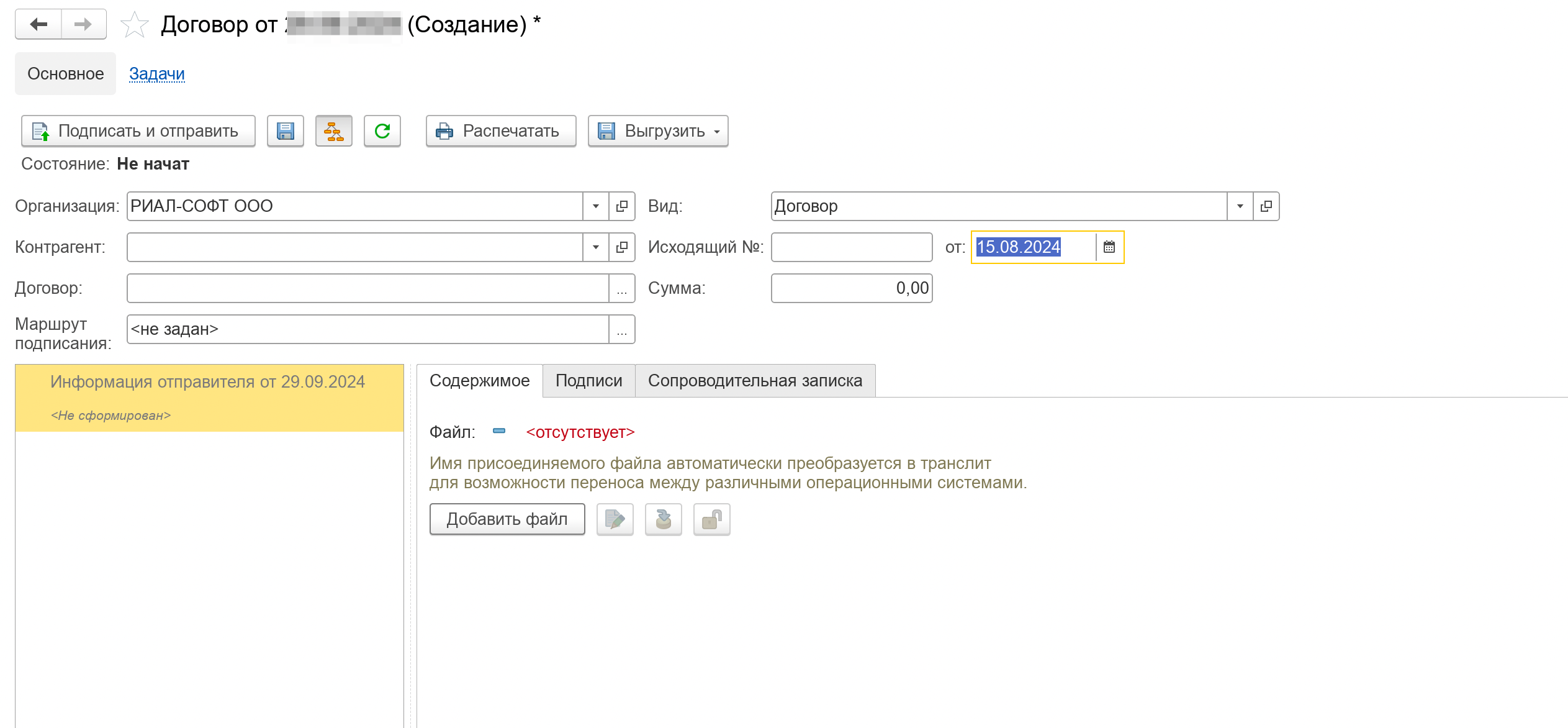1568x728 pixels.
Task: Switch to the Подписи tab
Action: coord(589,381)
